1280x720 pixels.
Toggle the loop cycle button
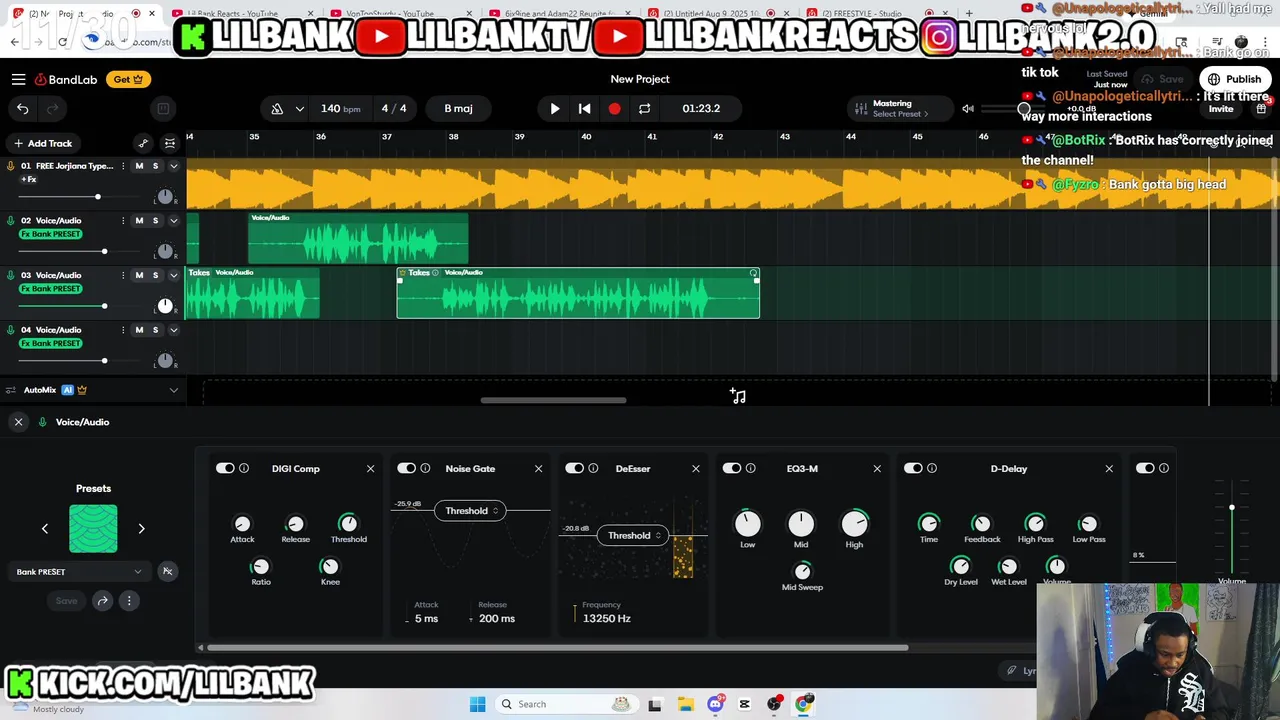tap(644, 108)
